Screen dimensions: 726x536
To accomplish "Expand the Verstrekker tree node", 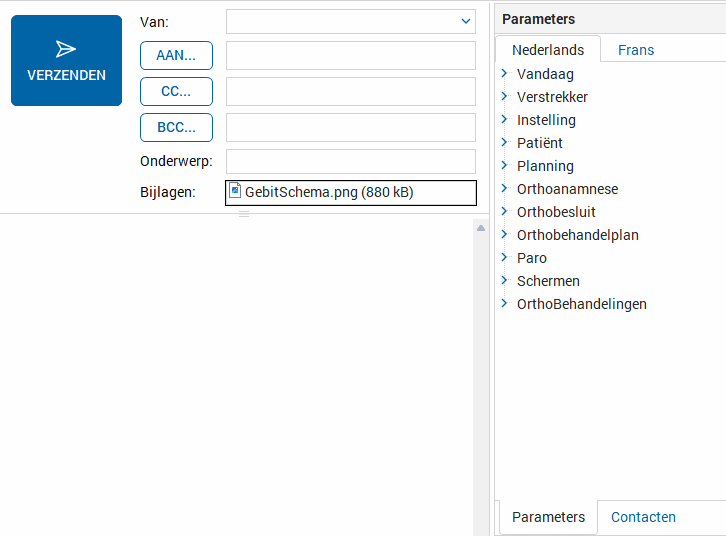I will [504, 96].
